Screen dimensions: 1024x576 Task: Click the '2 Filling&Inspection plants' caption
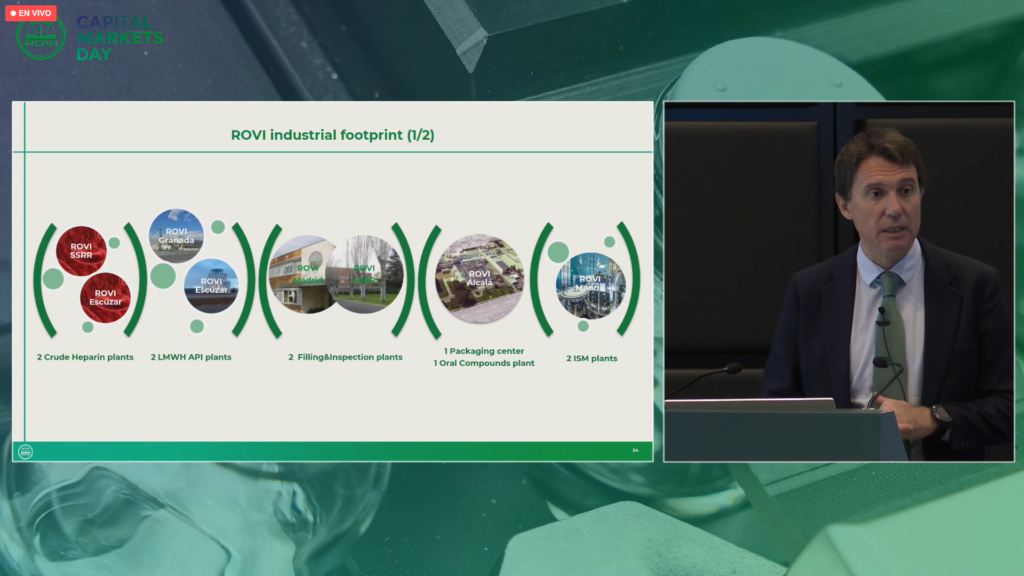pos(345,357)
